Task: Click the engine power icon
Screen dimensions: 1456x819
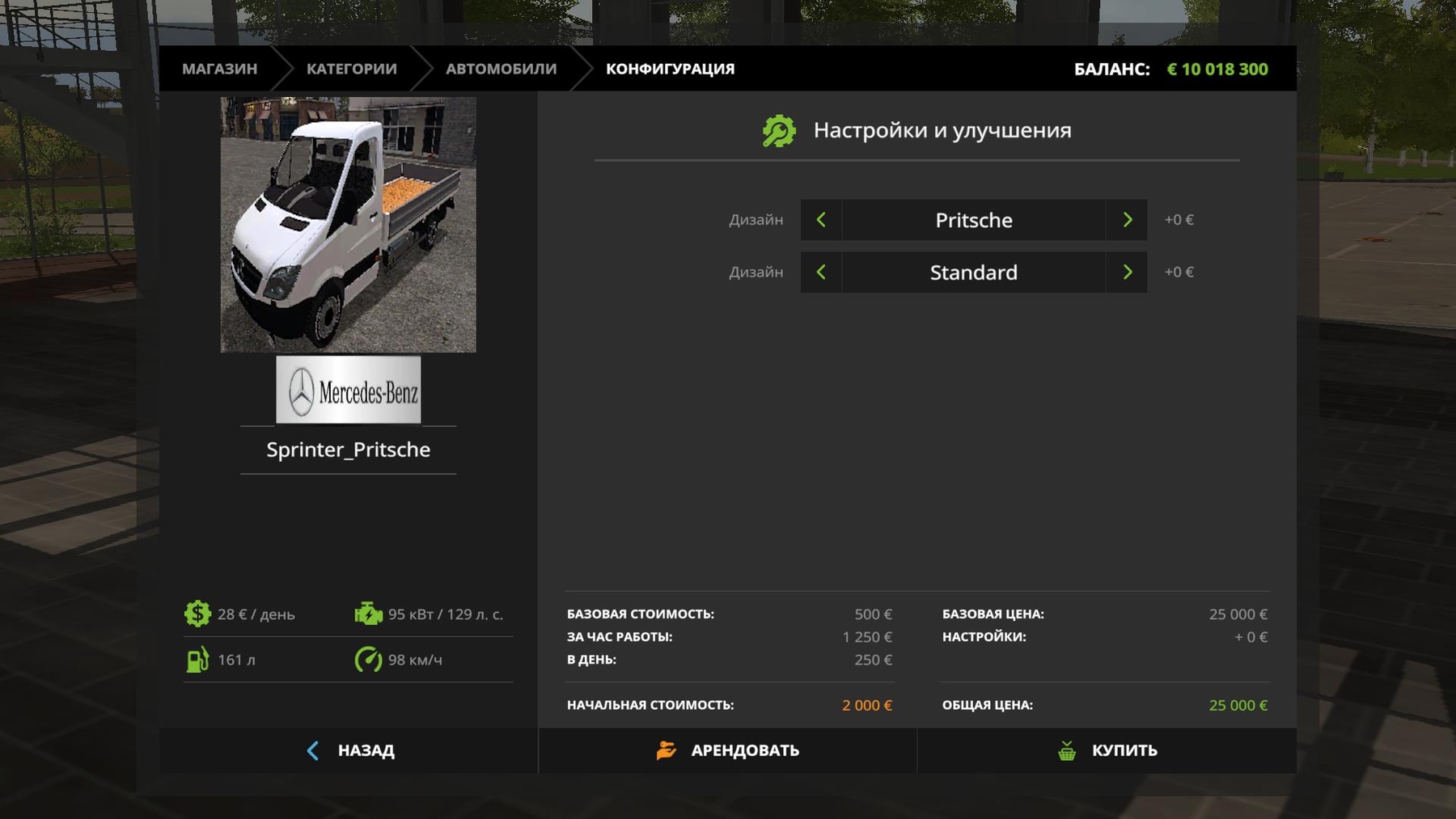Action: pos(368,614)
